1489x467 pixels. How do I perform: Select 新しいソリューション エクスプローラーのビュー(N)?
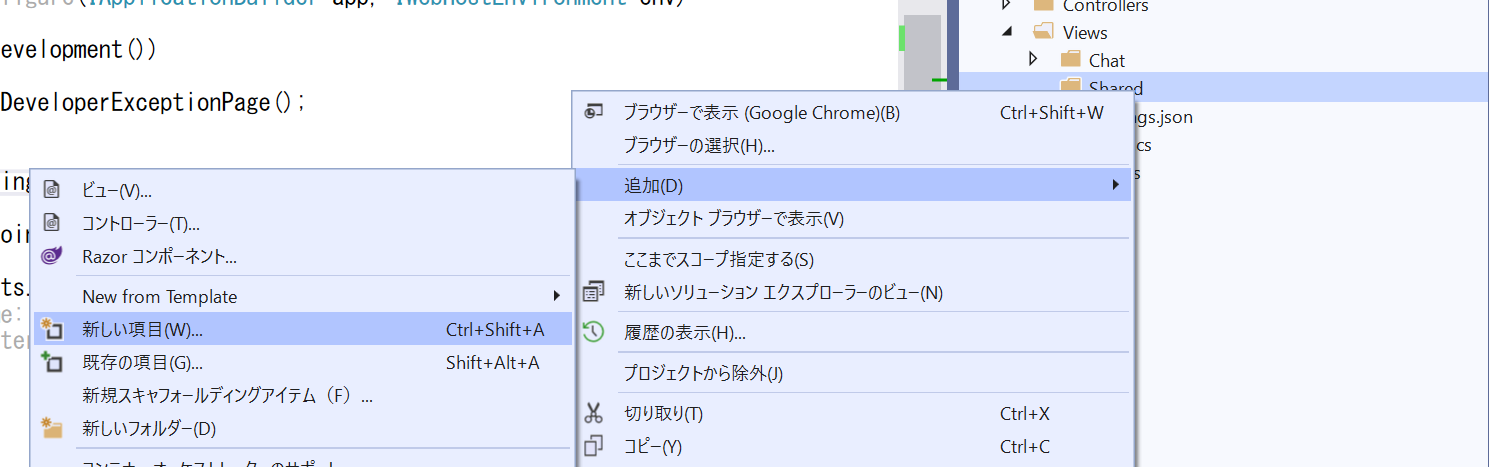point(853,292)
